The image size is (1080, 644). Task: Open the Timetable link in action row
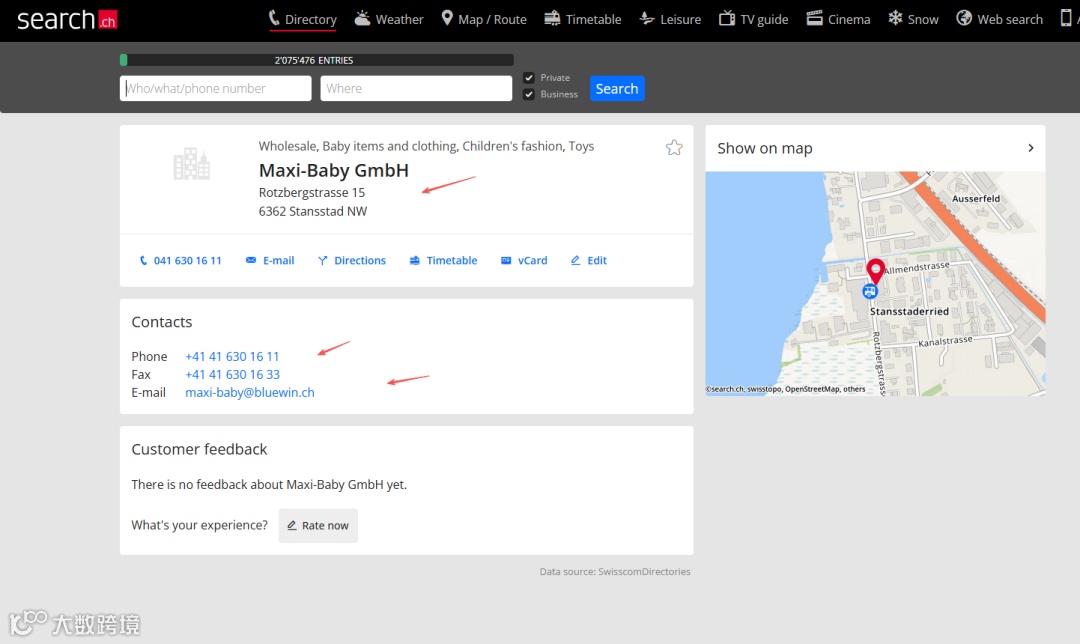click(x=444, y=260)
